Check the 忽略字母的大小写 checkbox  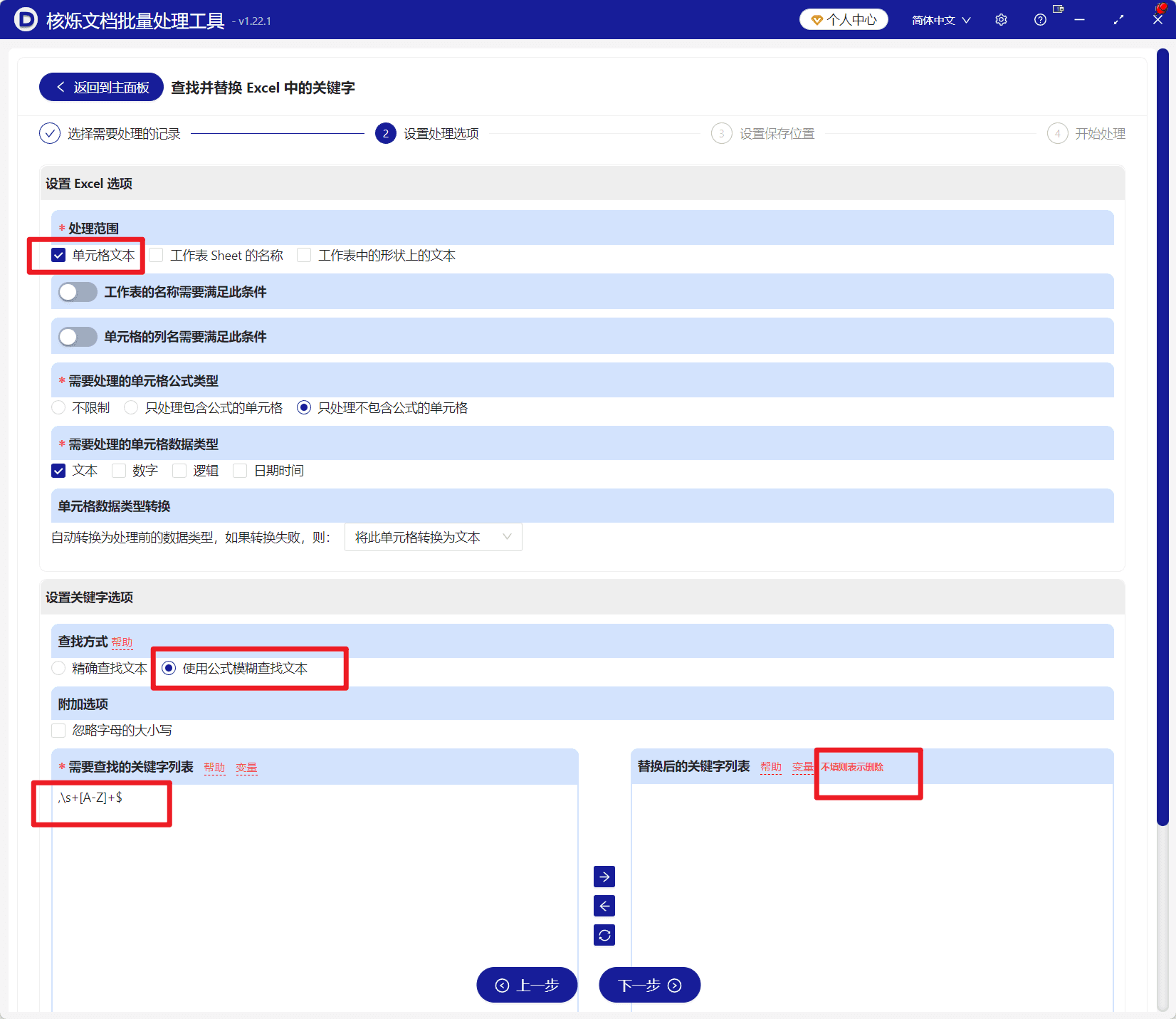tap(58, 730)
